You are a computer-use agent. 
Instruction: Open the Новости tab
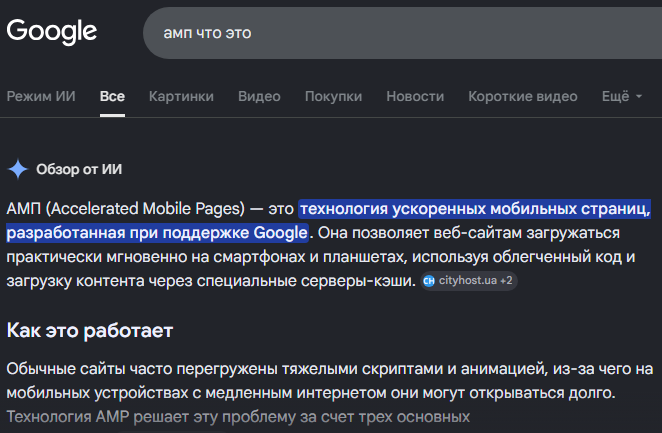[x=415, y=96]
